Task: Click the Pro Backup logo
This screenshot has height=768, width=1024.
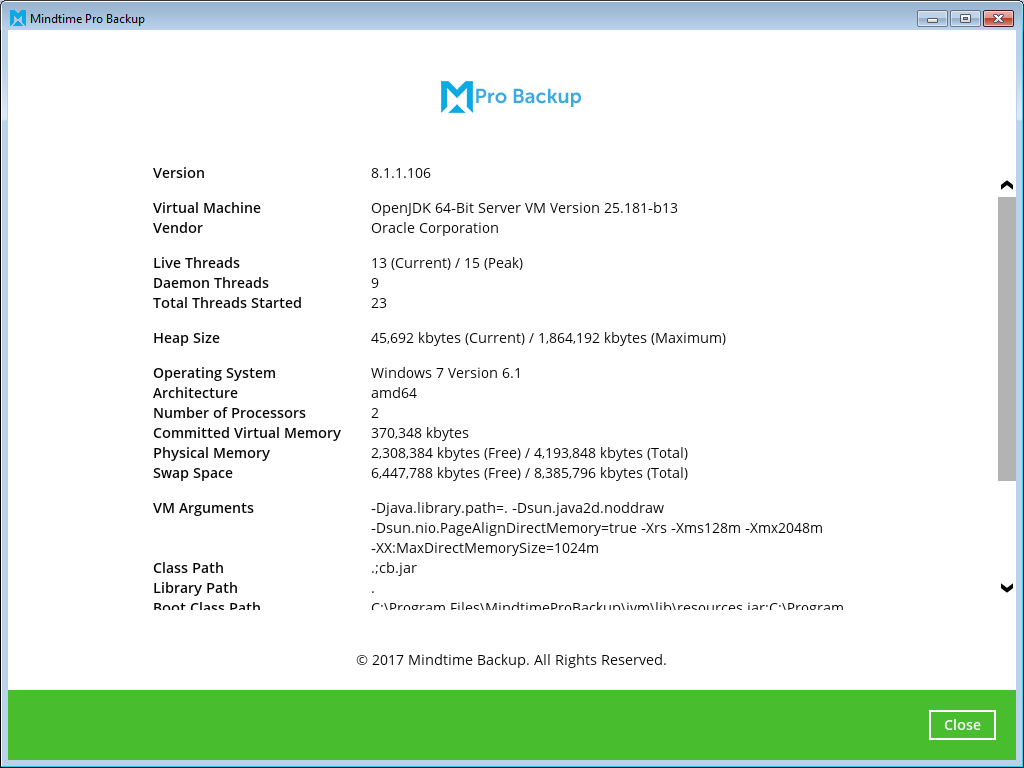Action: pos(511,97)
